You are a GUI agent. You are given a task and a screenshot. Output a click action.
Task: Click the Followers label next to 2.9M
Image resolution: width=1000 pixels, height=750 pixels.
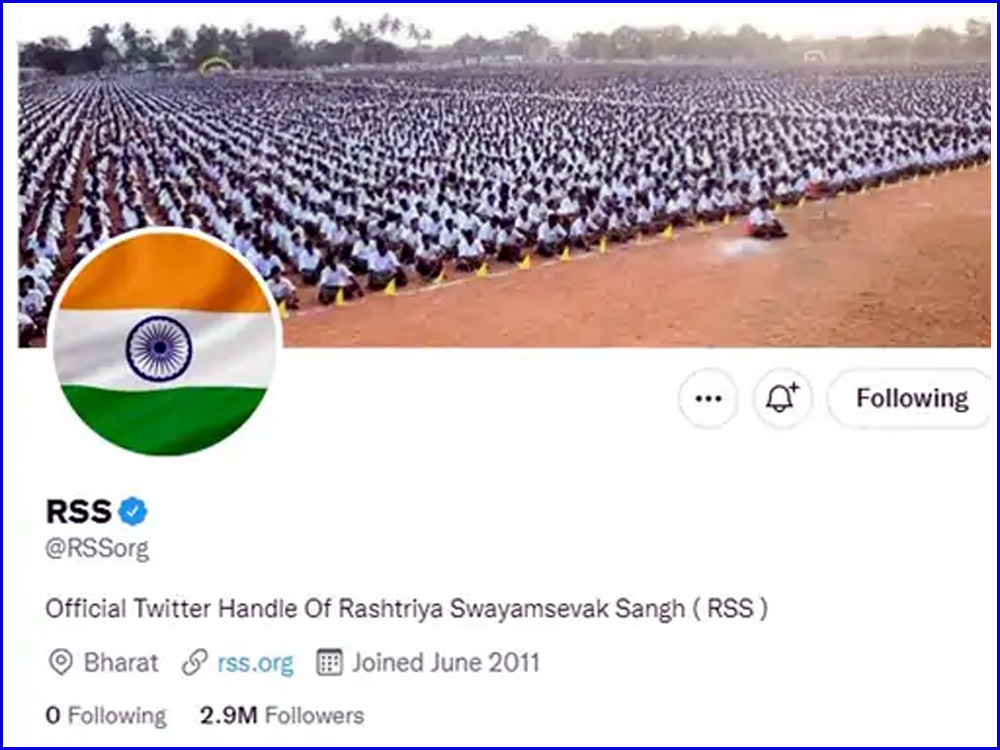click(314, 716)
